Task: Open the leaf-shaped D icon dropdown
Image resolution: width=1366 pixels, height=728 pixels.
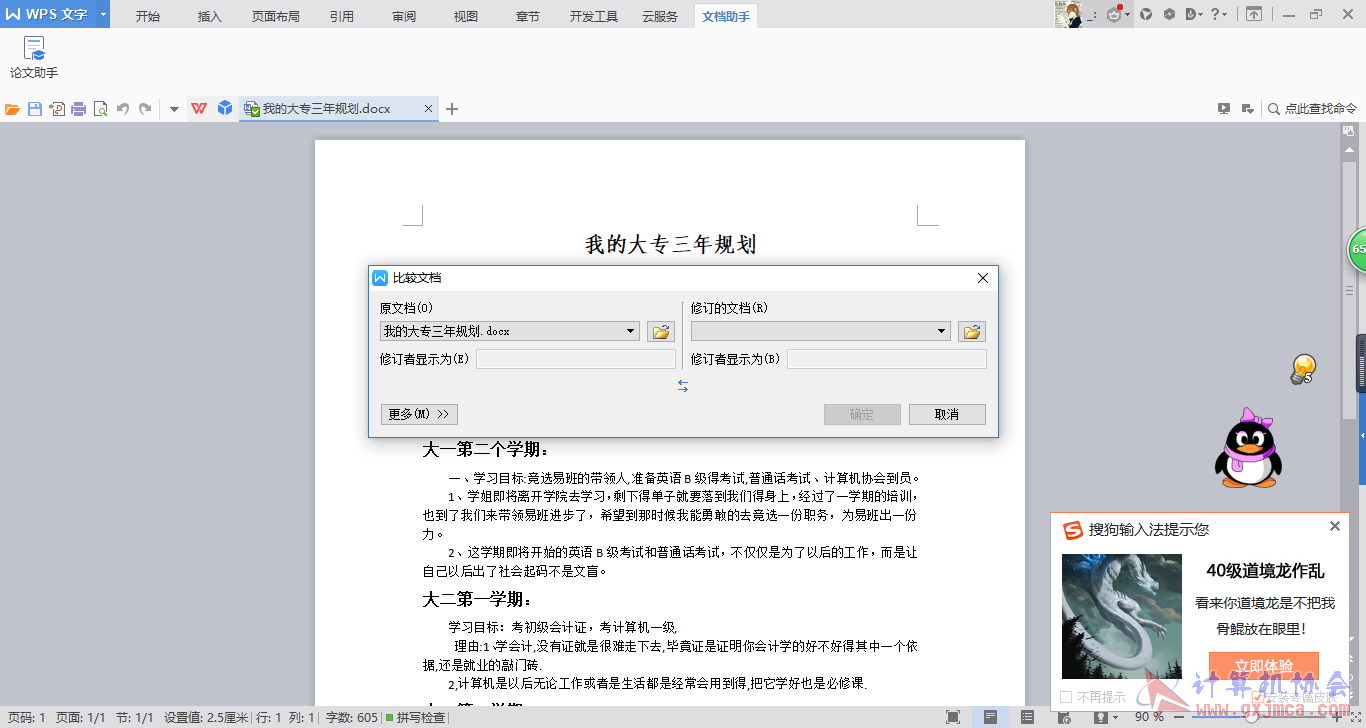Action: 1195,14
